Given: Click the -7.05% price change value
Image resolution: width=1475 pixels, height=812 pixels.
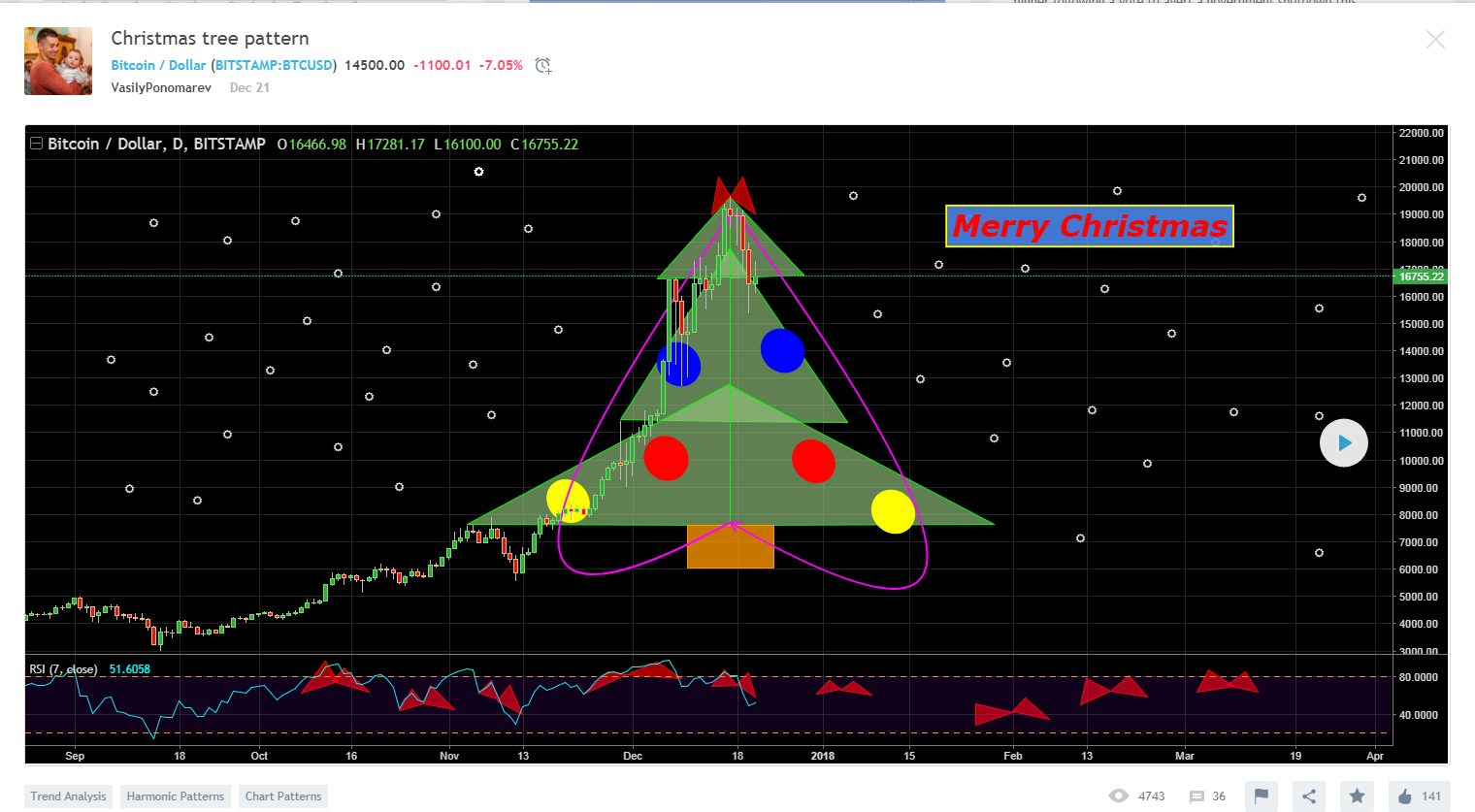Looking at the screenshot, I should click(501, 65).
